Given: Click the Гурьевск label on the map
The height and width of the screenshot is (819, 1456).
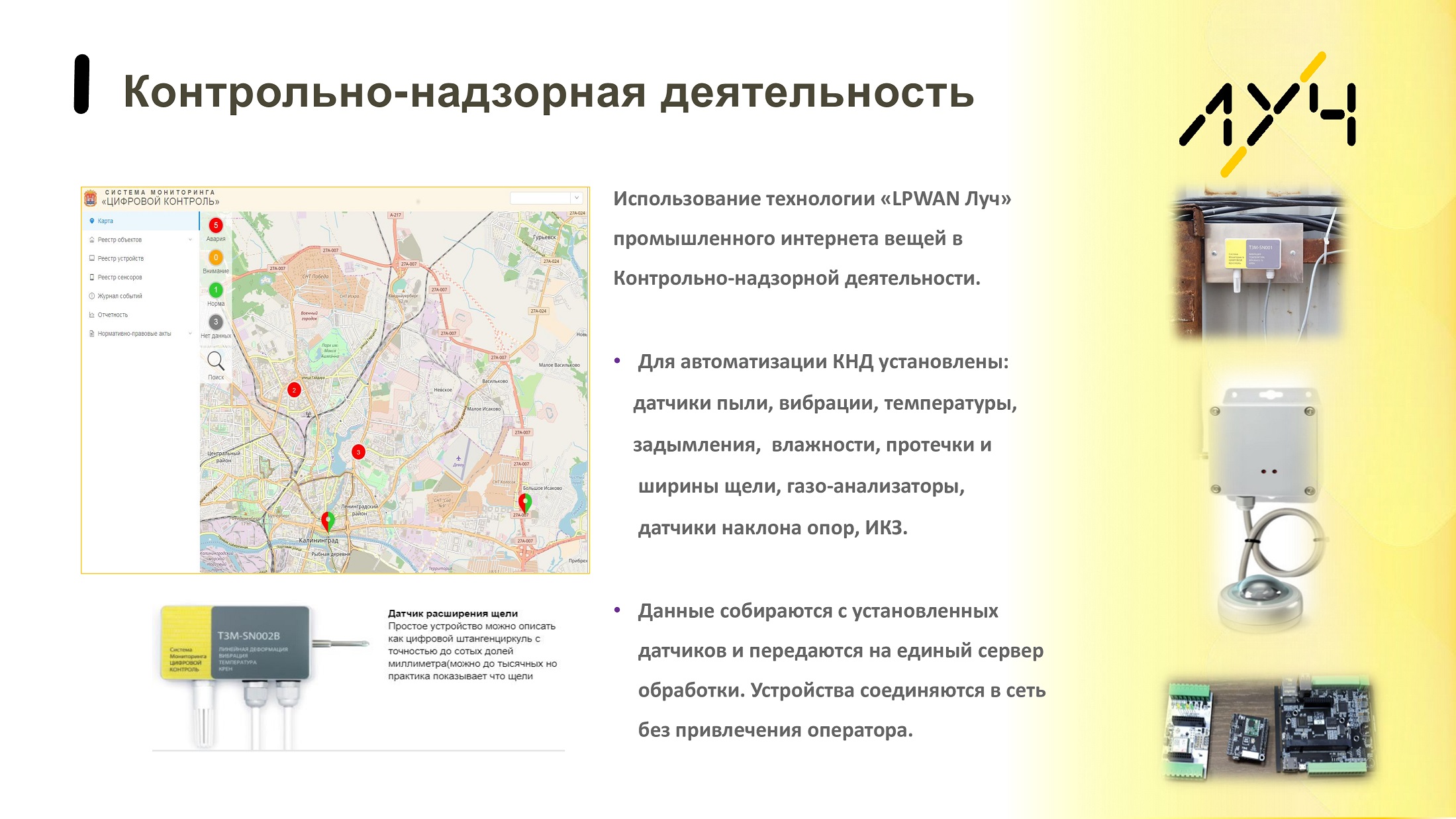Looking at the screenshot, I should click(544, 237).
